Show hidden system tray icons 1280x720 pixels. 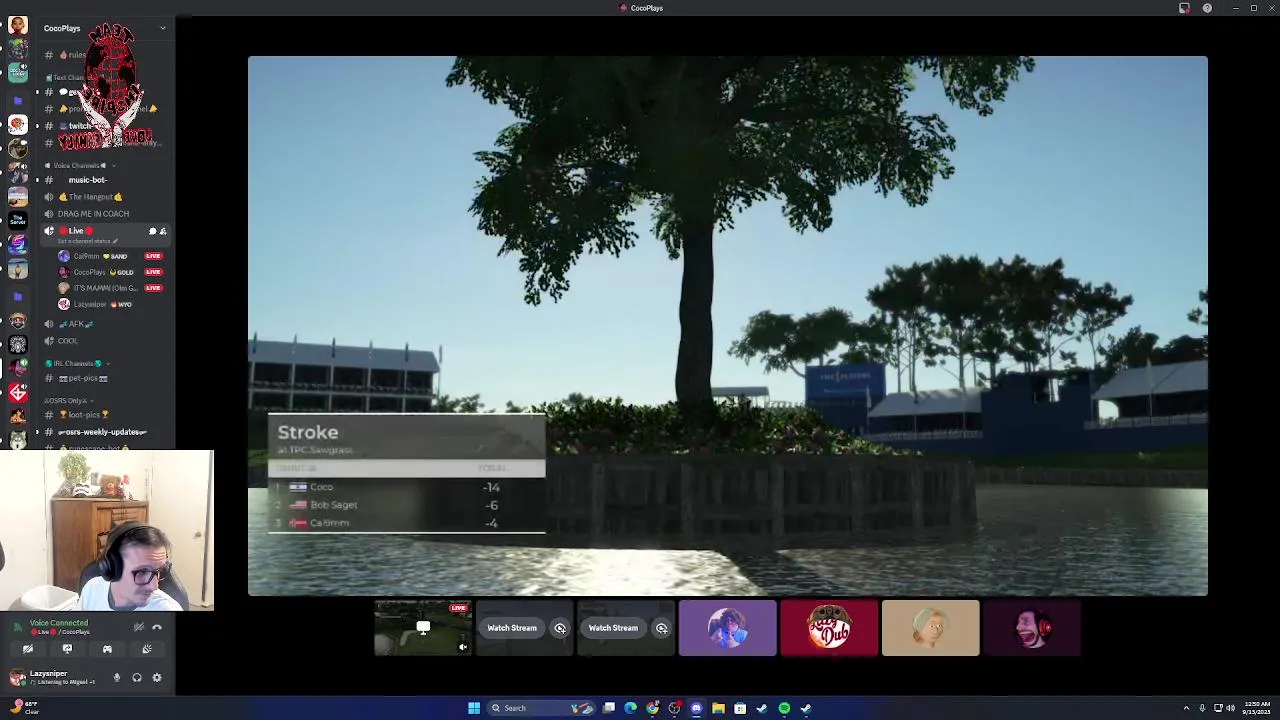coord(1186,708)
